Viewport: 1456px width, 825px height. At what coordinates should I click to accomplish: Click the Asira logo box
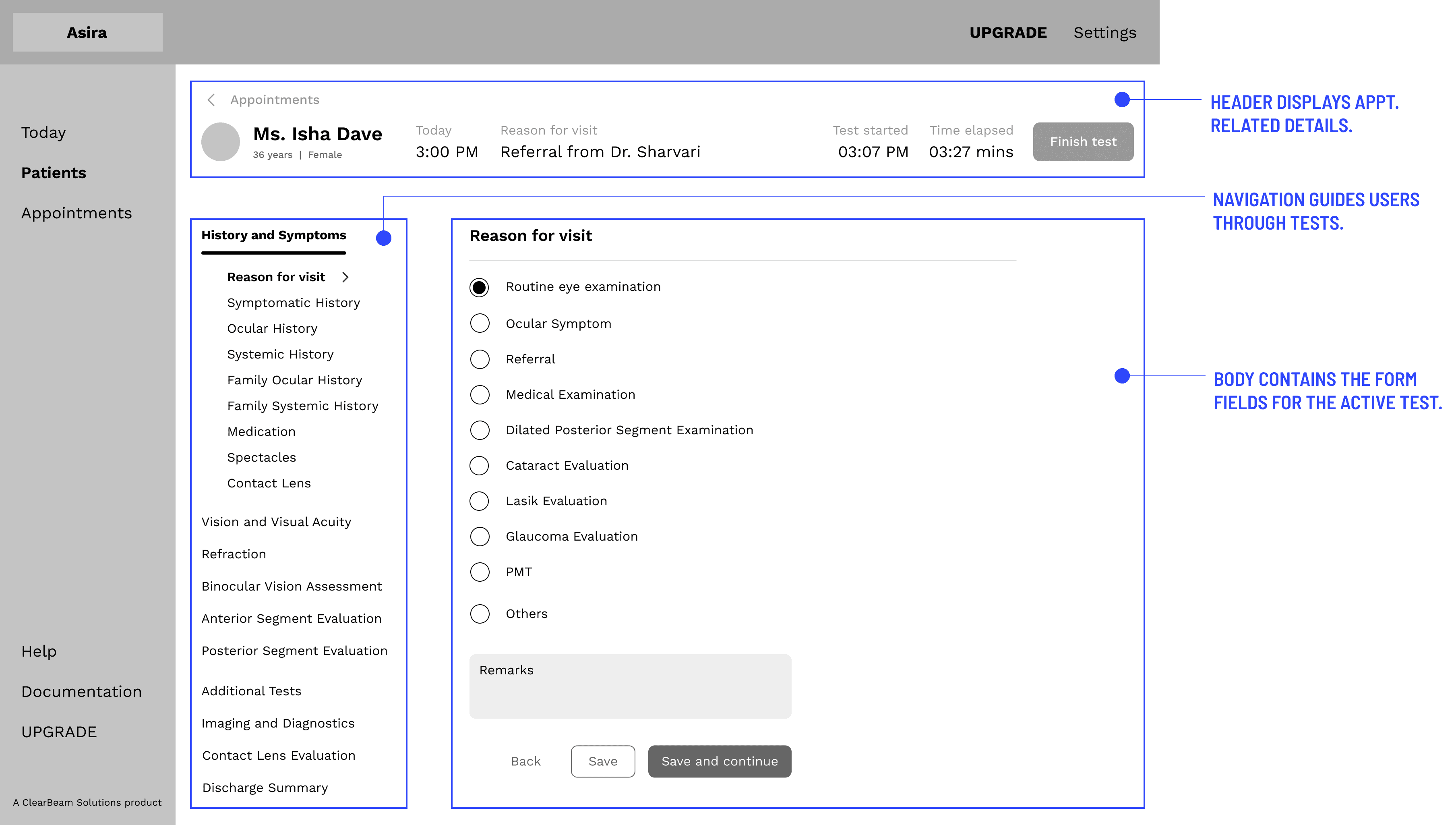[87, 32]
